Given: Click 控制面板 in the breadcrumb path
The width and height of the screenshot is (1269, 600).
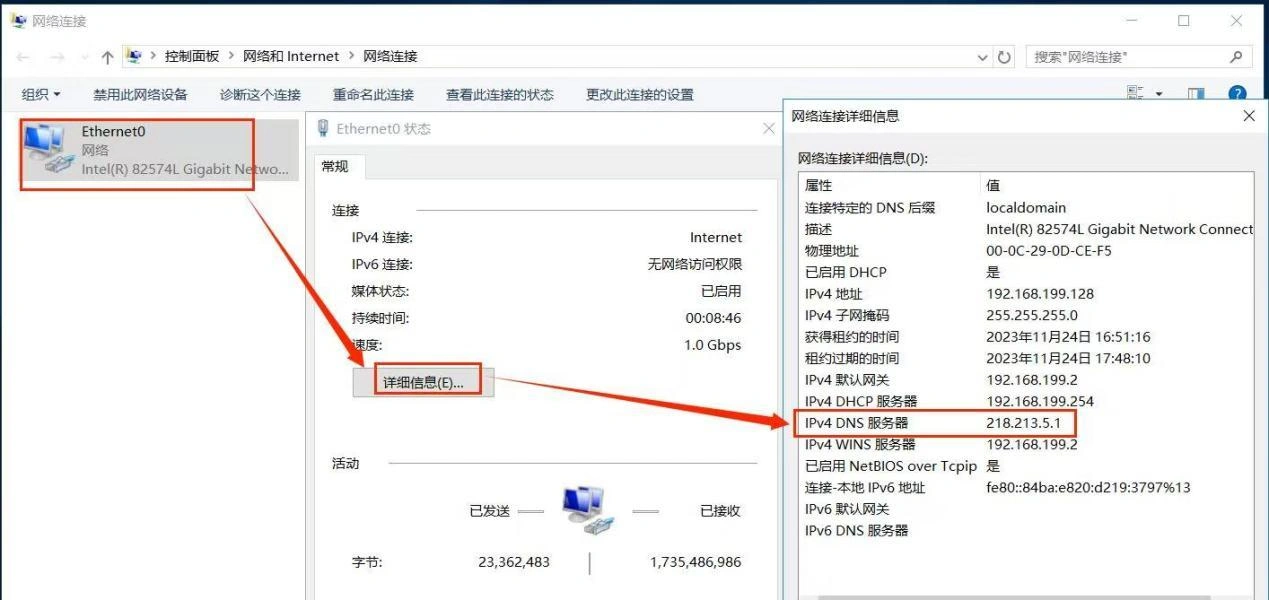Looking at the screenshot, I should coord(192,57).
